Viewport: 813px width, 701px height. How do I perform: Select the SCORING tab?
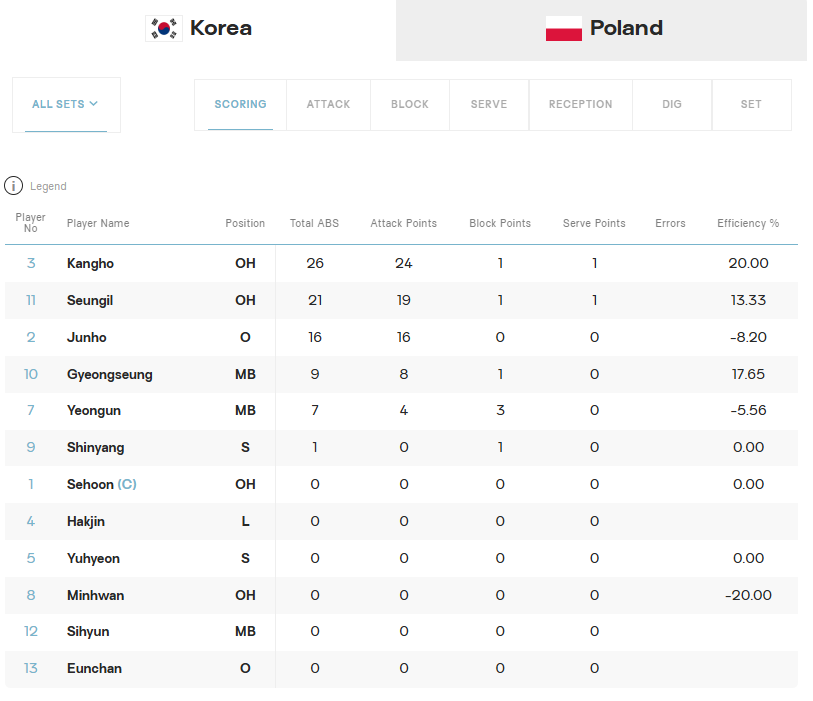click(241, 104)
